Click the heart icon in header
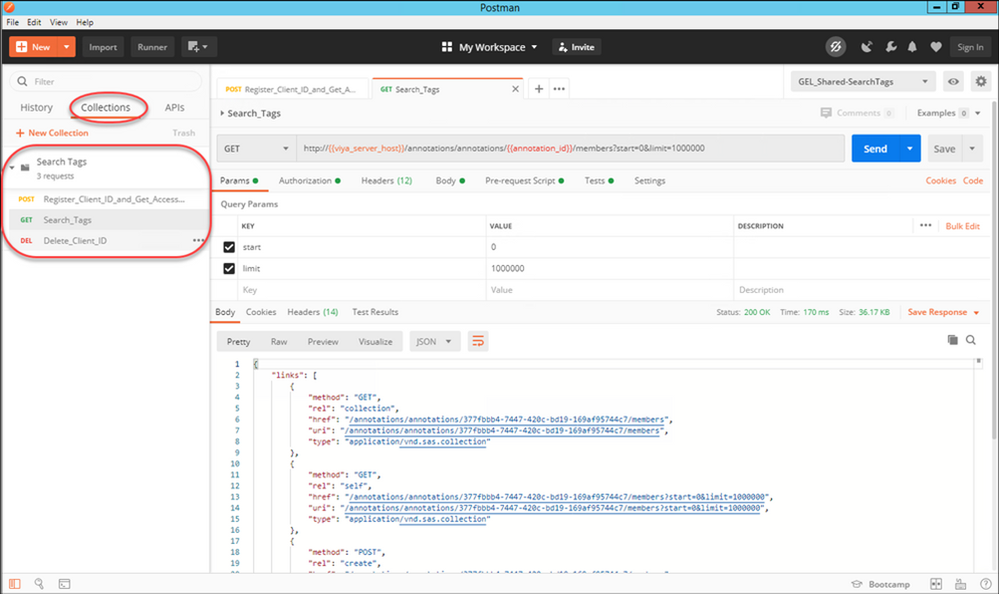 pyautogui.click(x=935, y=47)
